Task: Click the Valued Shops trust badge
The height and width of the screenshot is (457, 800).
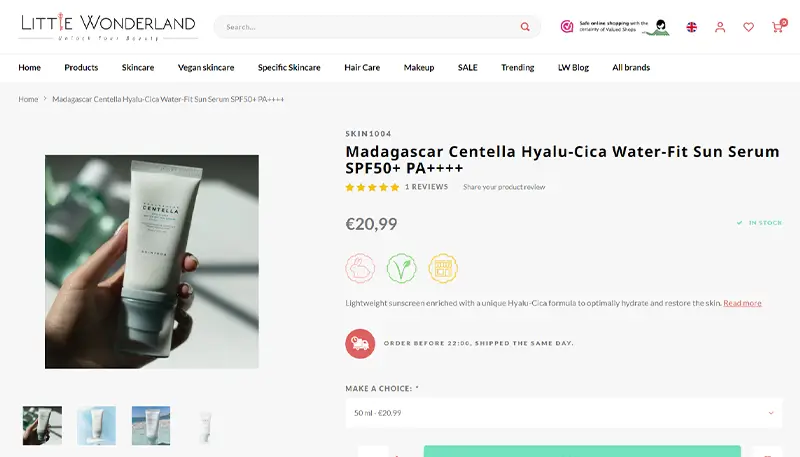Action: [615, 27]
